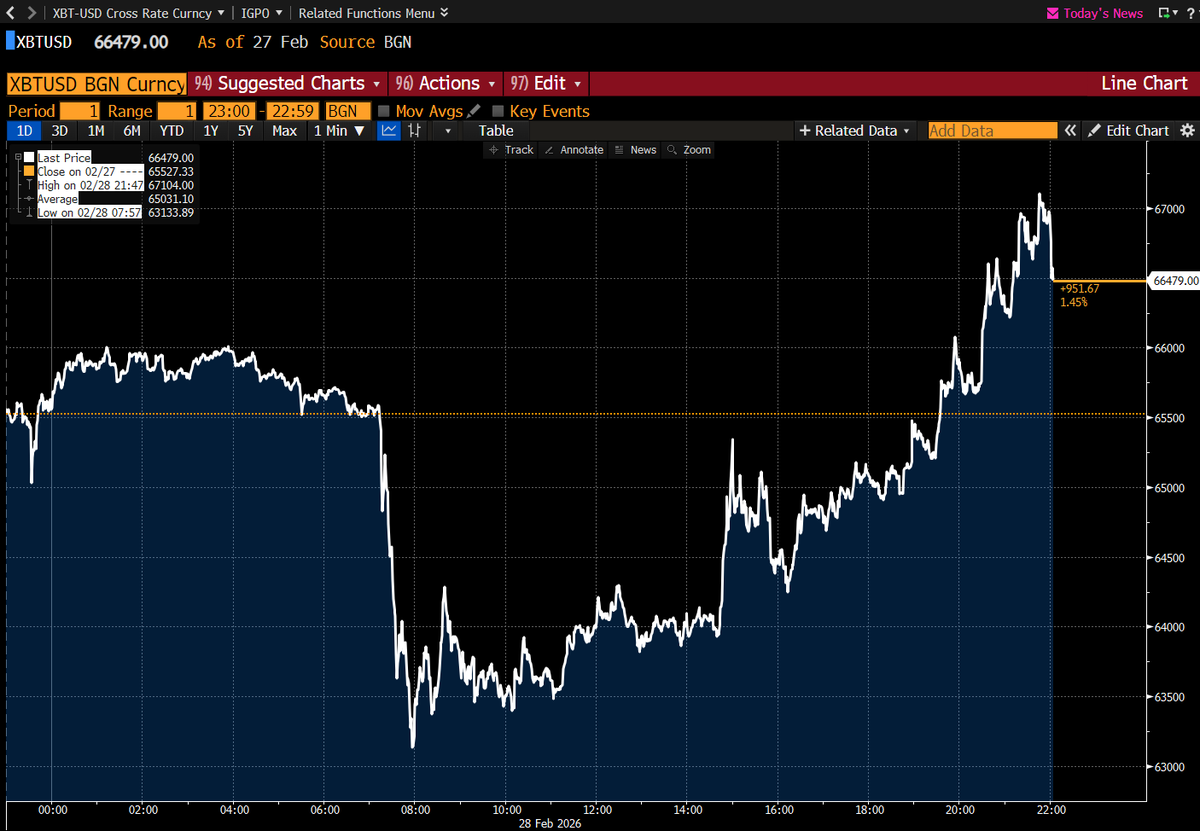Go back with the left arrow
Image resolution: width=1200 pixels, height=831 pixels.
(10, 13)
